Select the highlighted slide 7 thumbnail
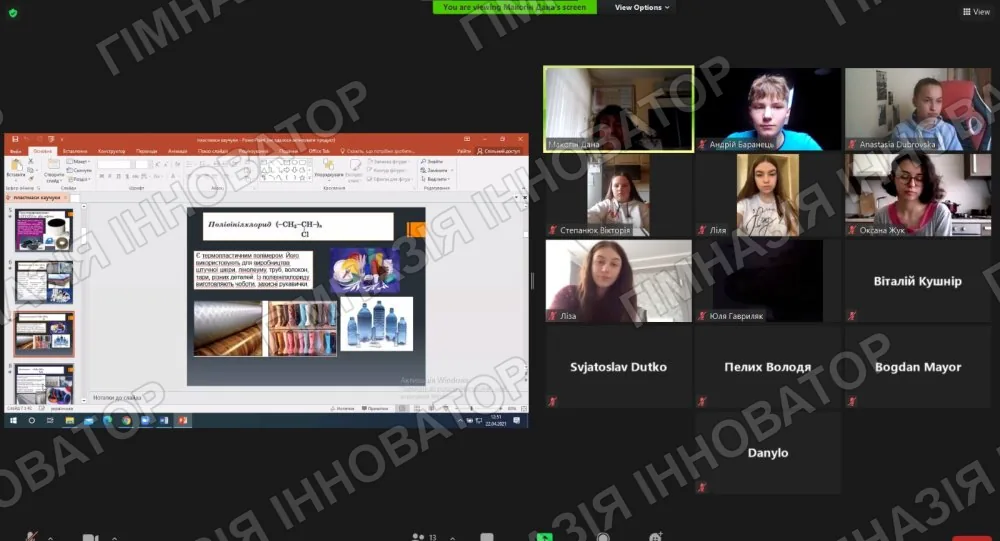The height and width of the screenshot is (541, 1000). click(43, 334)
